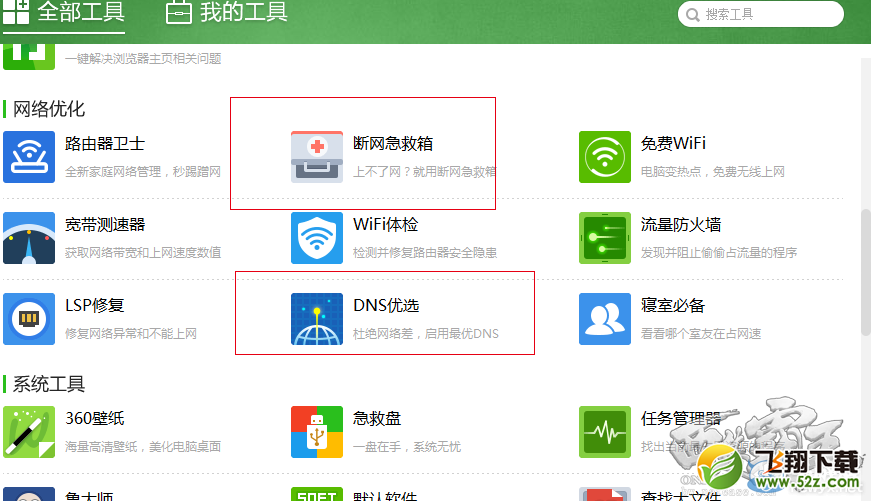
Task: Click the 断网急救箱 title text
Action: 393,144
